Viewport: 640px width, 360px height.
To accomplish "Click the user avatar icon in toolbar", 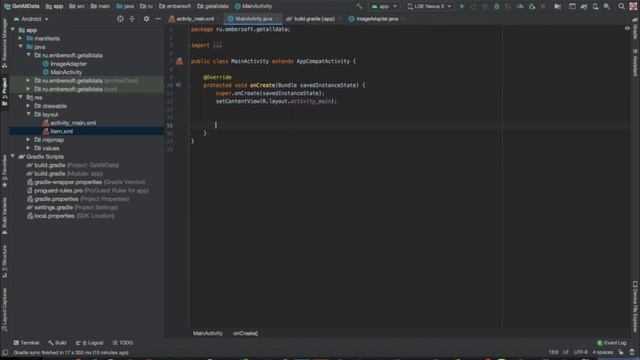I will coord(634,6).
